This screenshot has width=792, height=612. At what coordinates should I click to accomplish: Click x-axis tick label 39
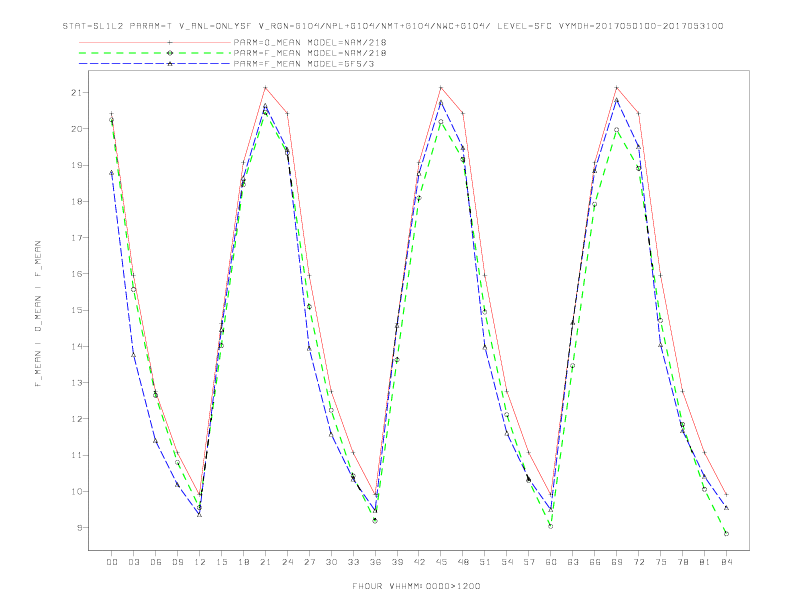pos(397,562)
